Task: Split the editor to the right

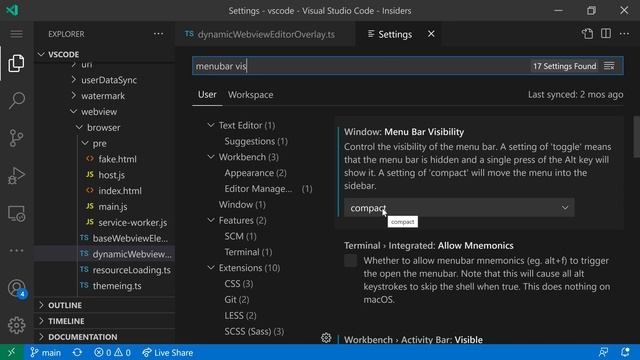Action: pyautogui.click(x=606, y=34)
